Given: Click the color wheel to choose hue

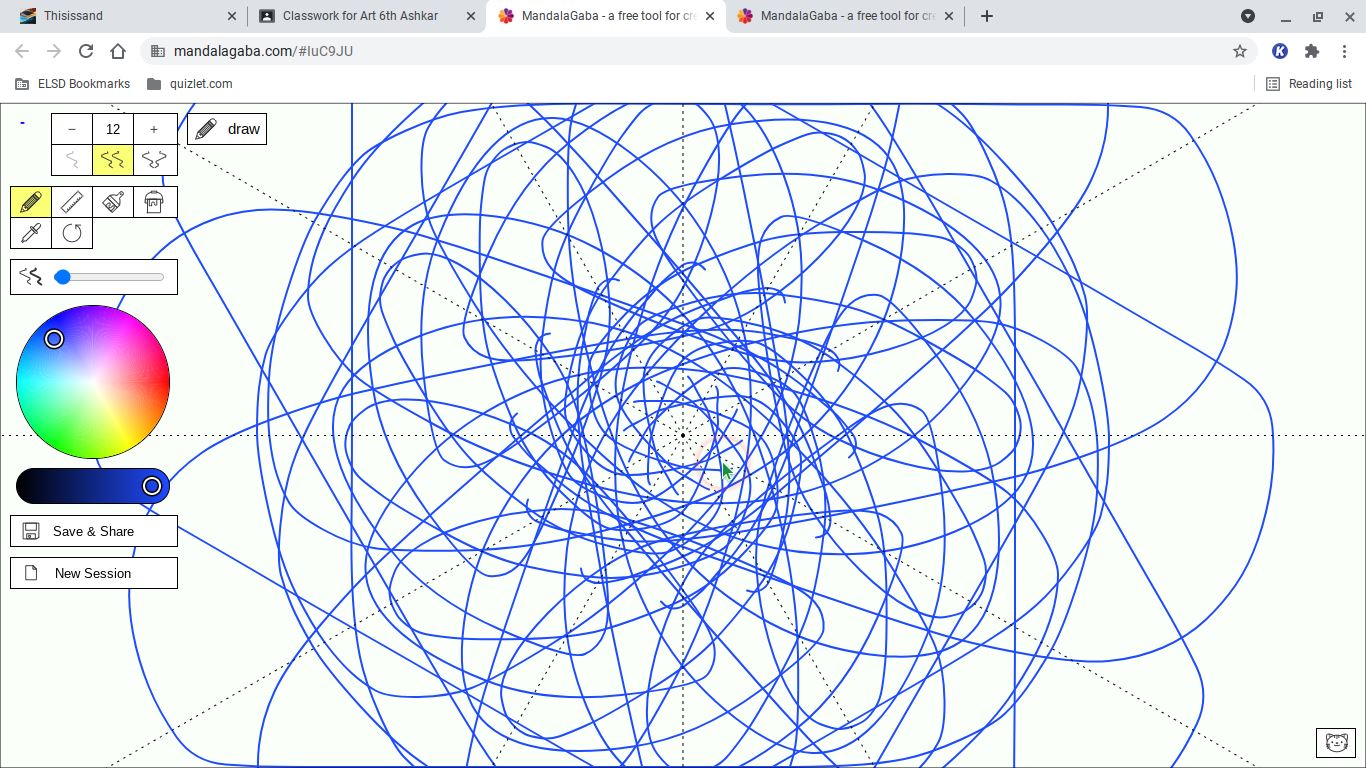Looking at the screenshot, I should [93, 382].
